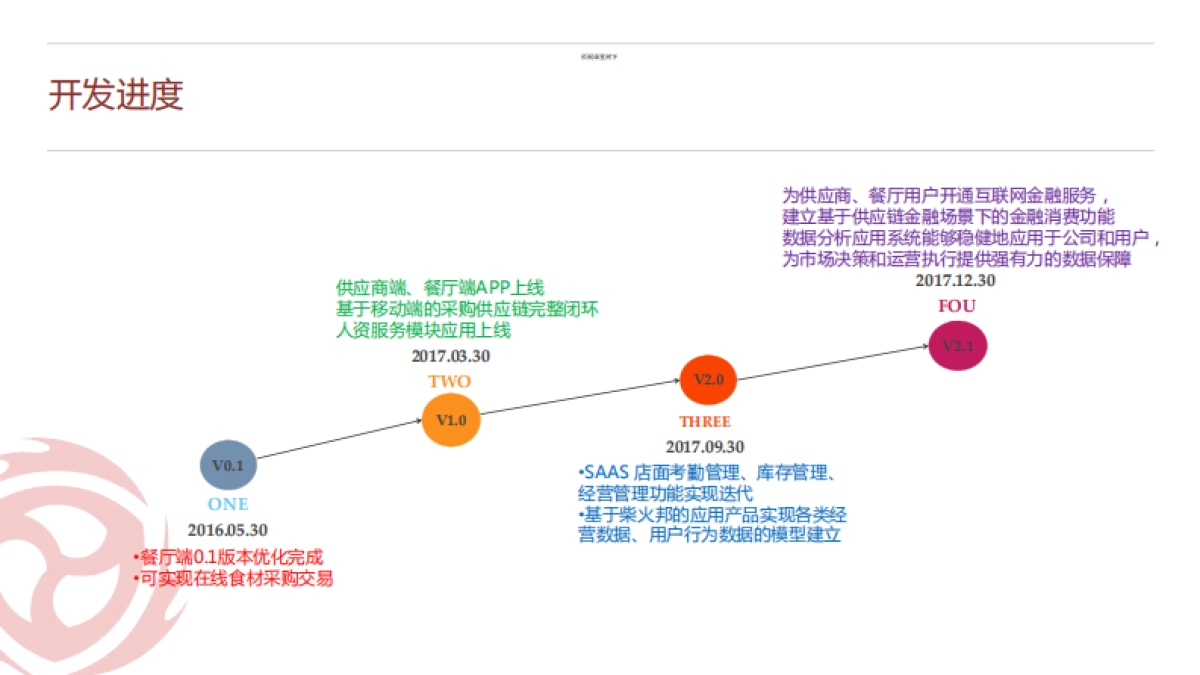The width and height of the screenshot is (1200, 675).
Task: Select the arrow connecting V1.0 to V2.0
Action: (580, 397)
